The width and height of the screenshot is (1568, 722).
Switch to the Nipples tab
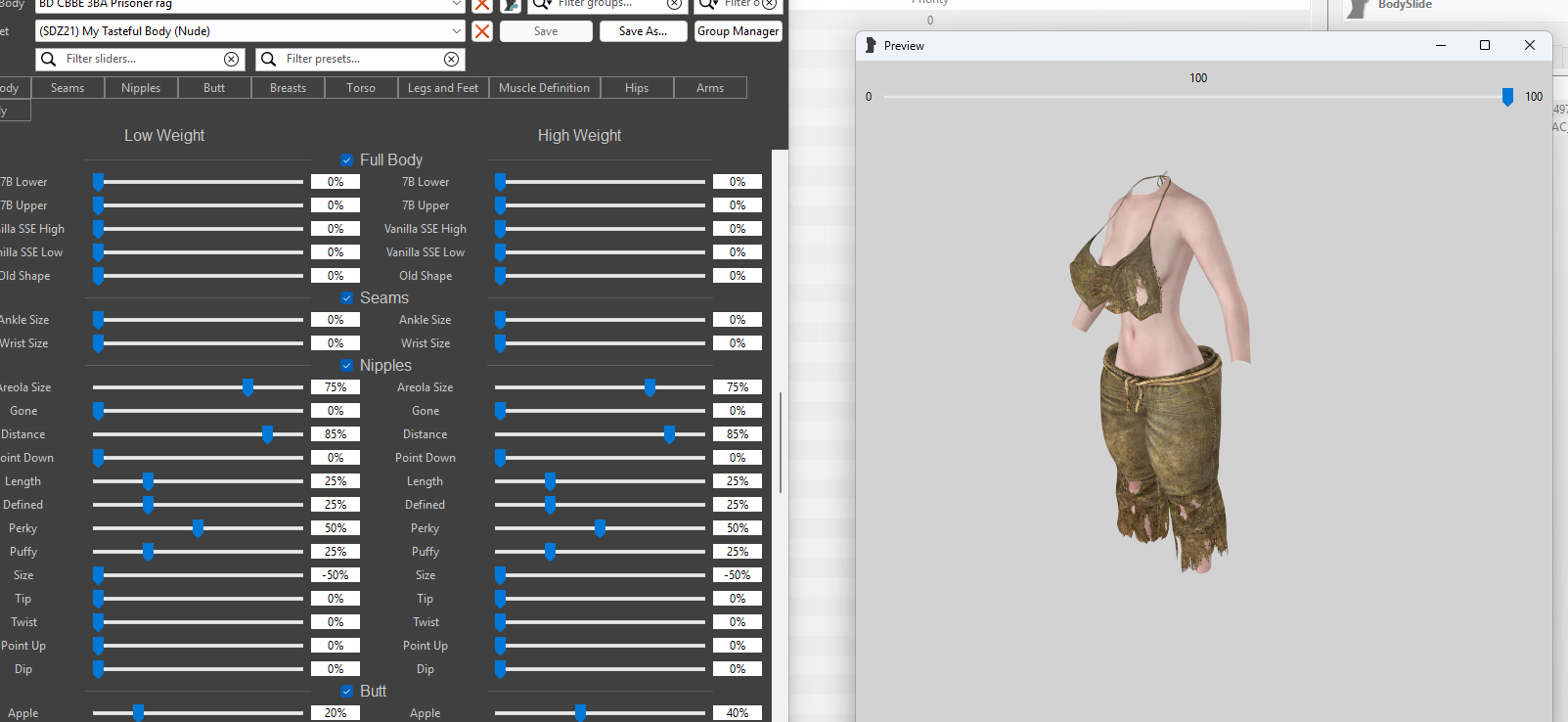point(141,88)
